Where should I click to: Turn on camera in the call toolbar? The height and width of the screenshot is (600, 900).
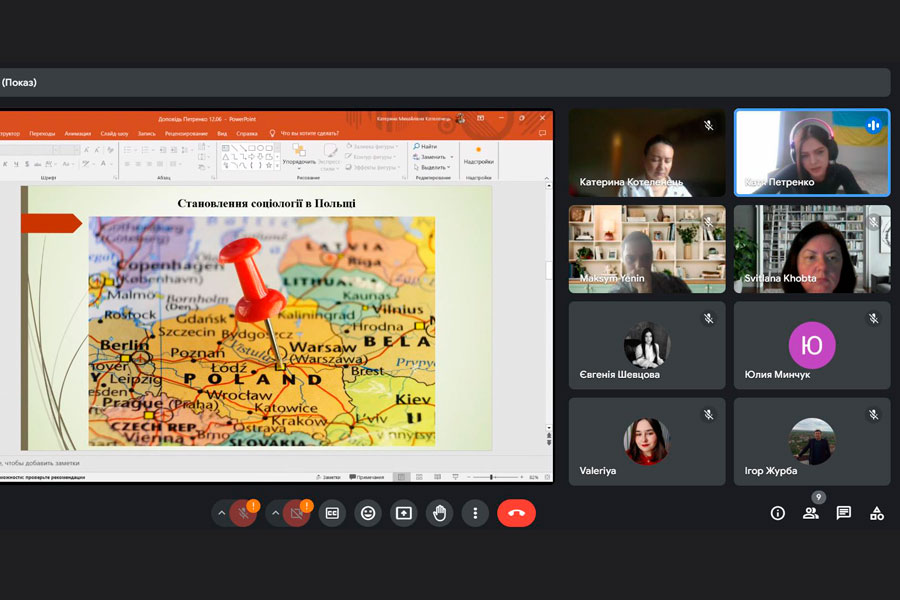297,513
